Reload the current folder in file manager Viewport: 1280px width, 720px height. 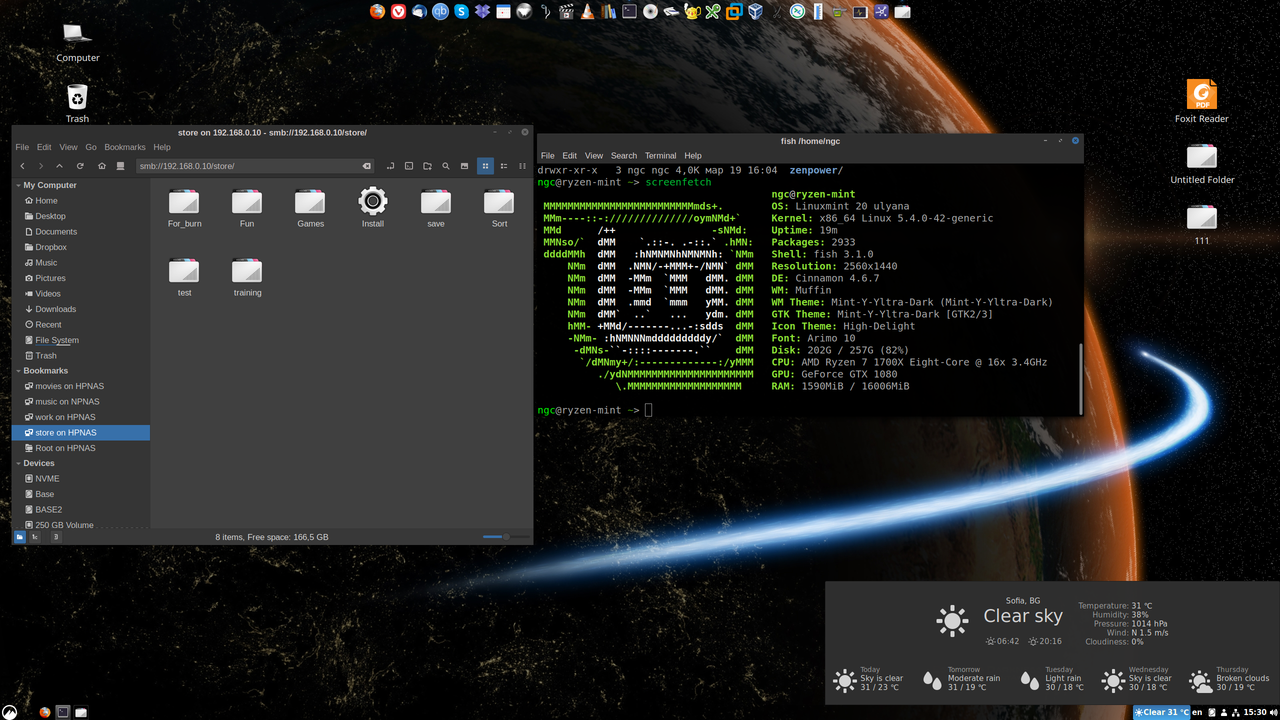(x=78, y=166)
